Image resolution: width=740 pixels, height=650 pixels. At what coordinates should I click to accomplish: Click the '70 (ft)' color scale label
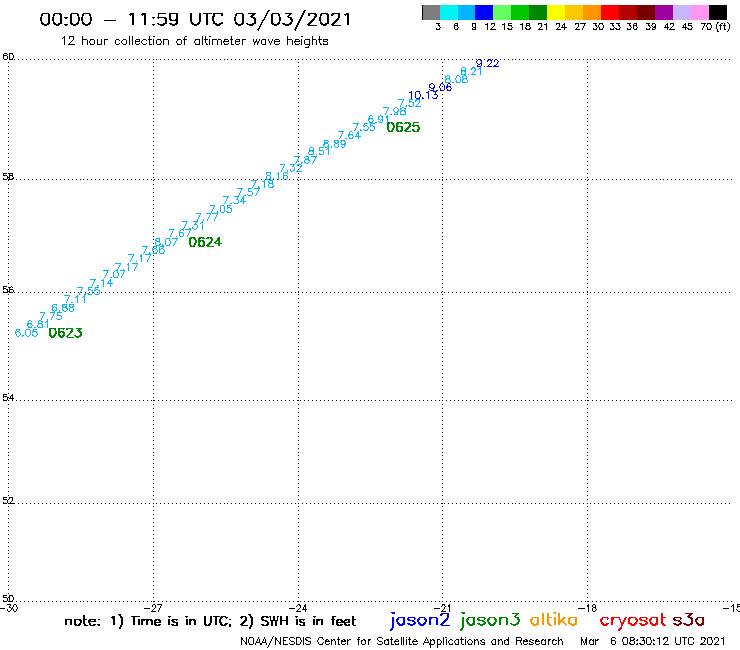click(x=715, y=27)
